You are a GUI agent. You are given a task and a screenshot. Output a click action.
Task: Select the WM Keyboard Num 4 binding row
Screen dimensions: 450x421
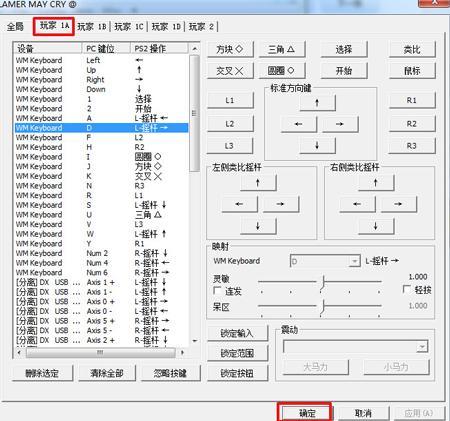[x=101, y=263]
